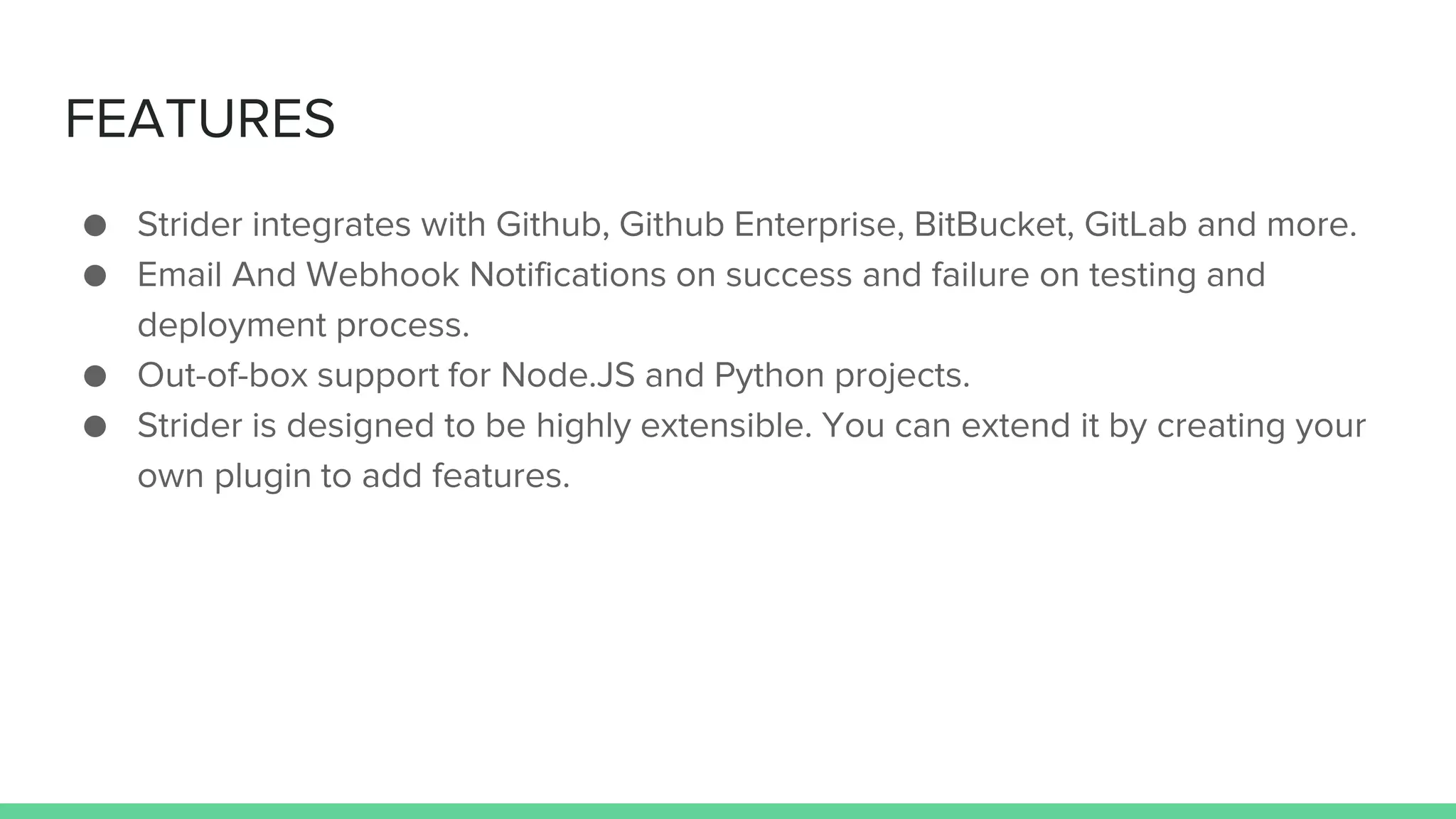
Task: Click the fourth bullet point dot
Action: click(95, 427)
